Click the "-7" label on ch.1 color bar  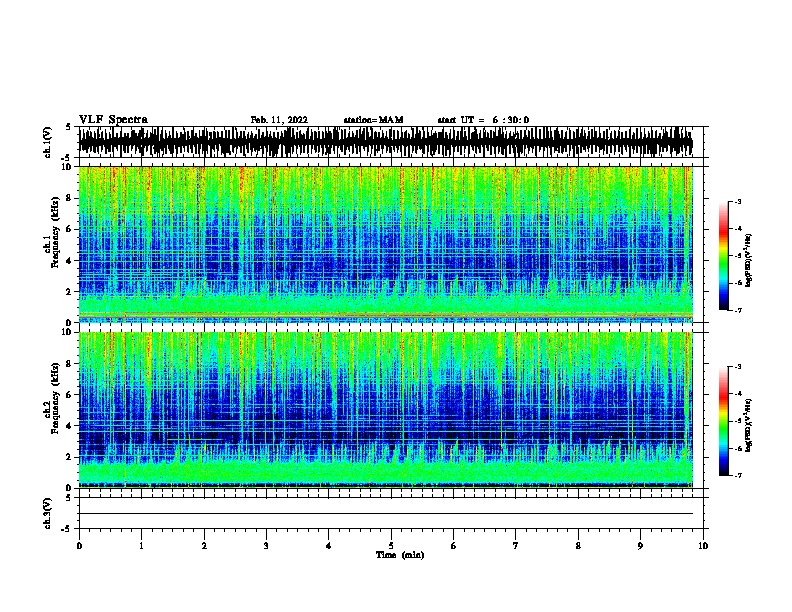pos(737,310)
